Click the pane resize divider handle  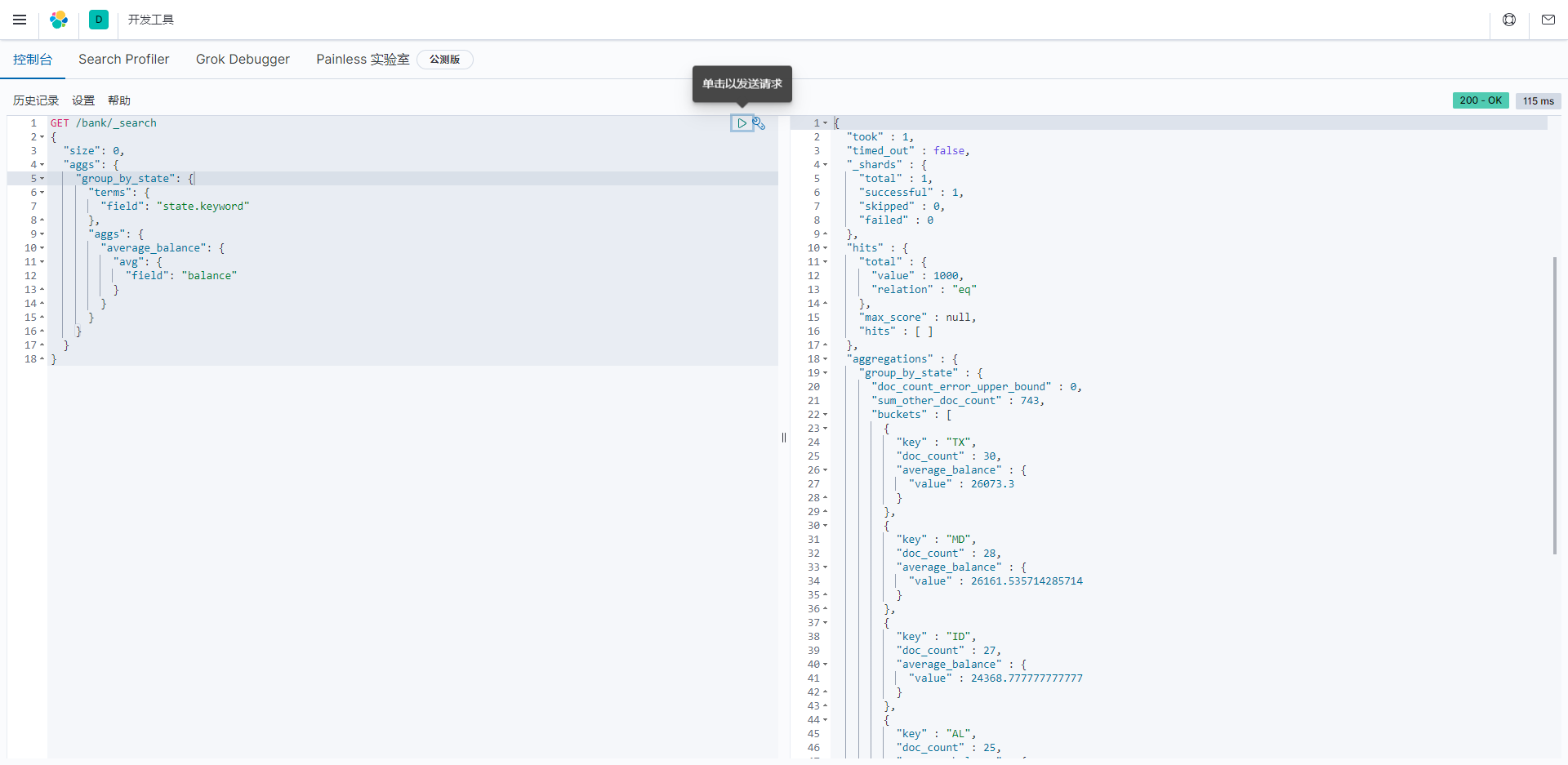(784, 438)
